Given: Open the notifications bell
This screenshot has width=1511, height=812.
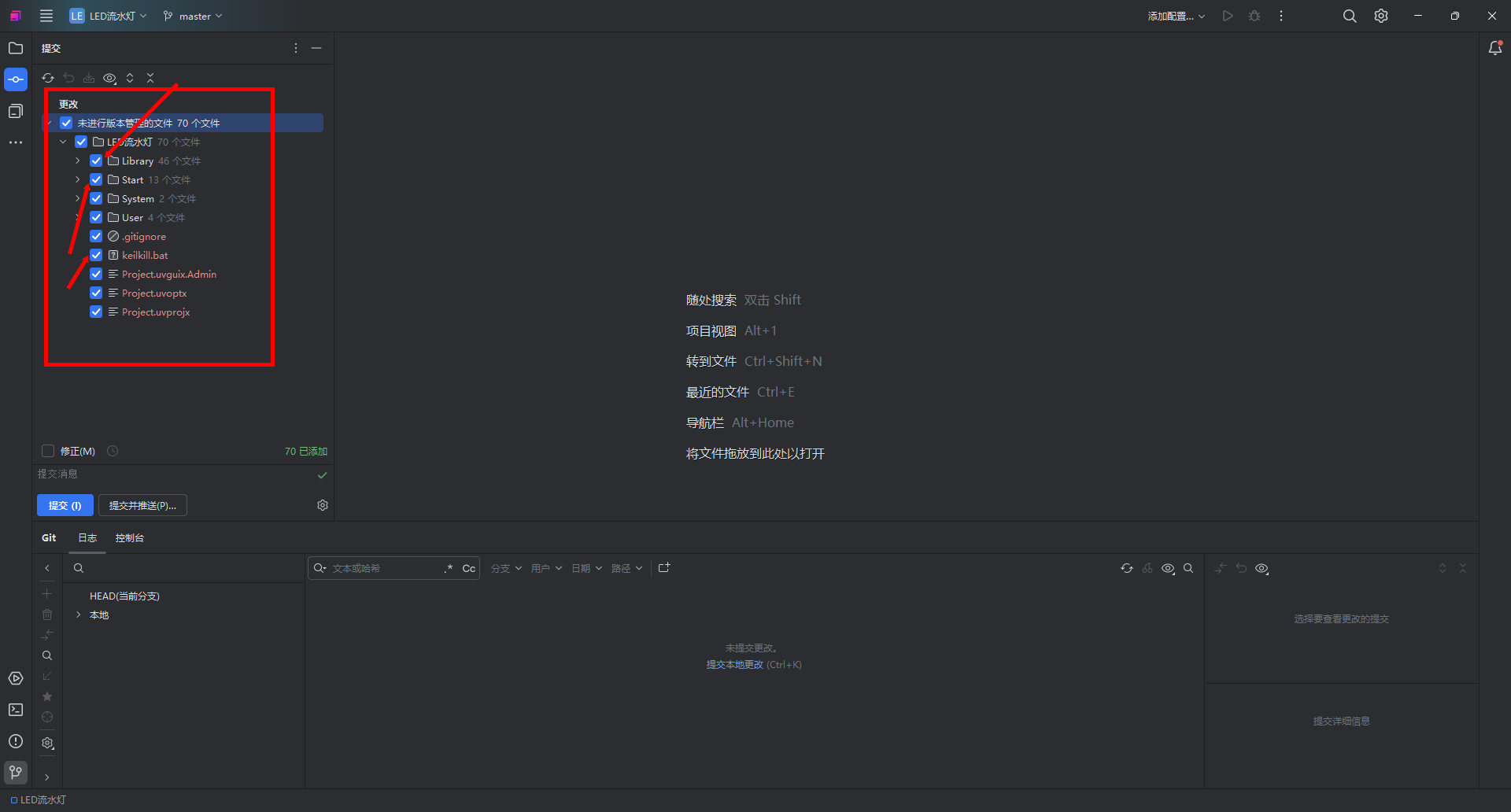Looking at the screenshot, I should (1495, 48).
